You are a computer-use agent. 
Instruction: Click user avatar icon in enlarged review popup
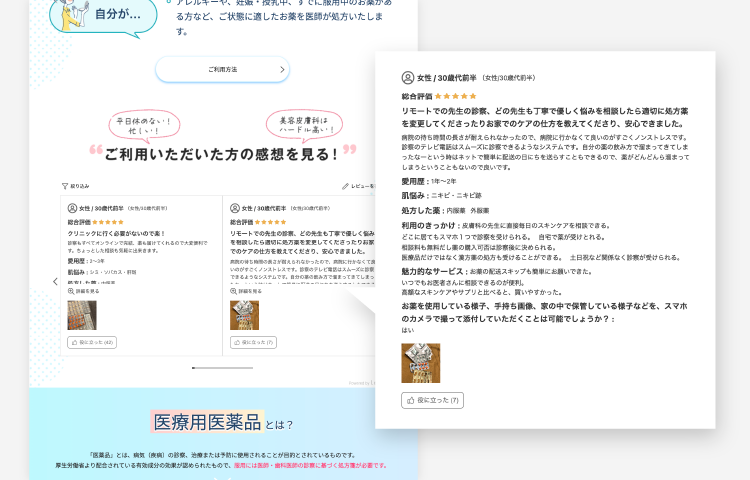(x=408, y=77)
